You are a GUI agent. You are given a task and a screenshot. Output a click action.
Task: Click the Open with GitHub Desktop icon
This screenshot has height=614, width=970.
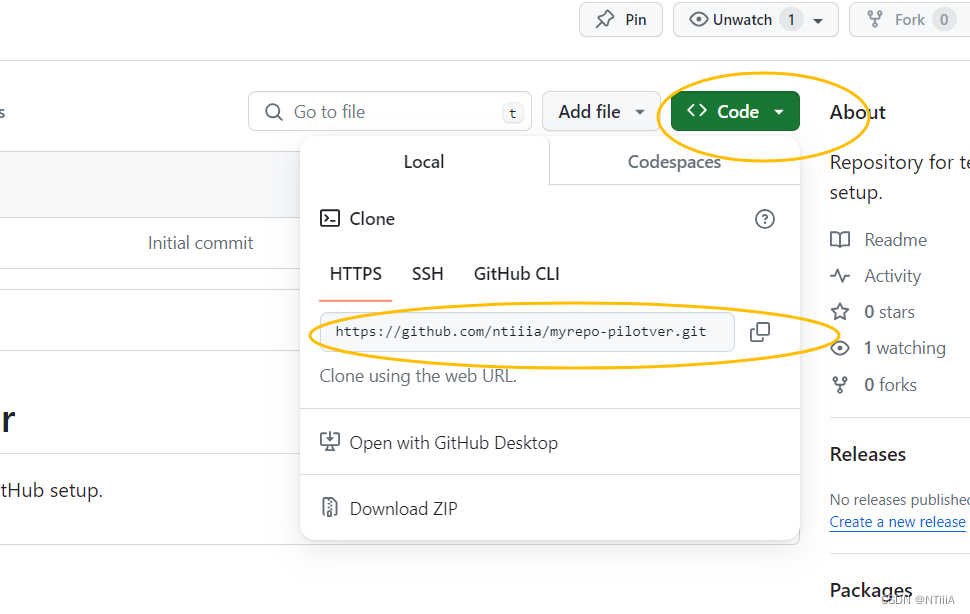pos(330,442)
